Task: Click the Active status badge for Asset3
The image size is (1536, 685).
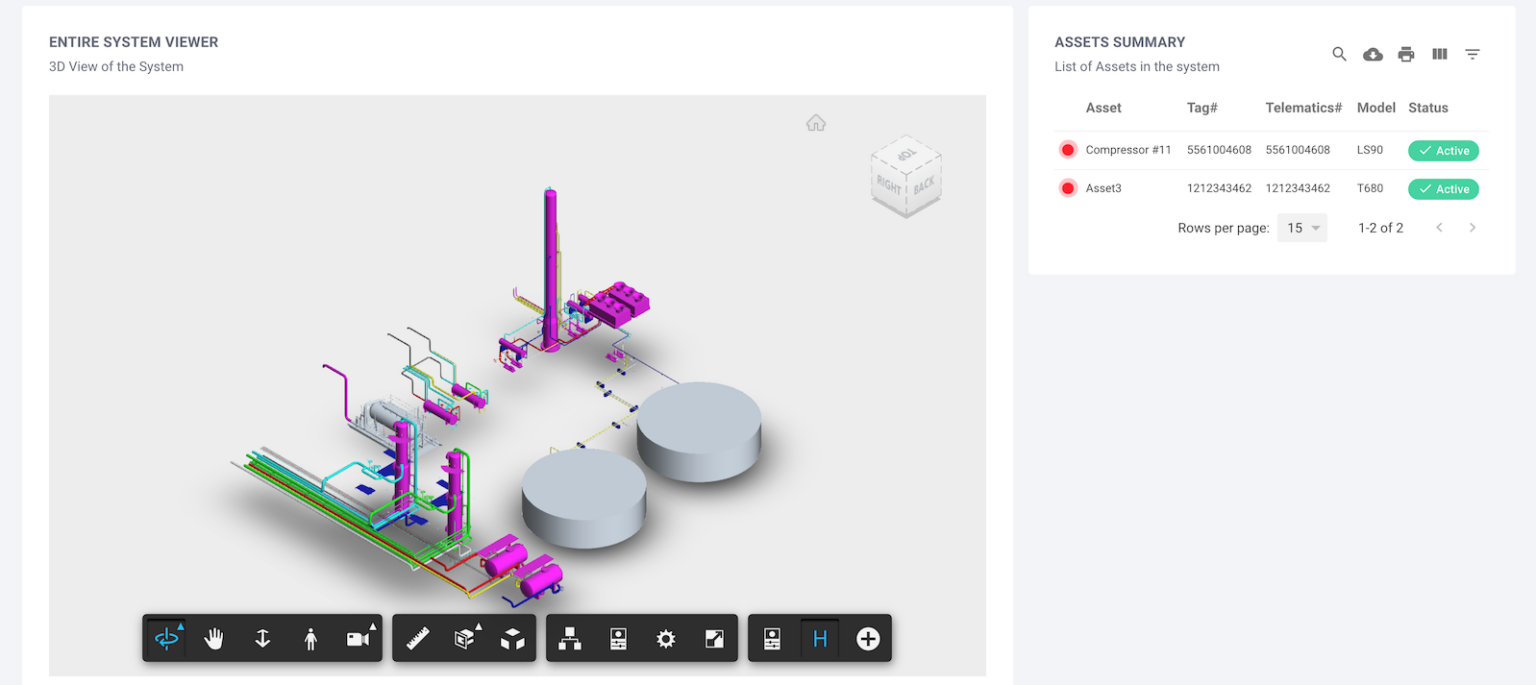Action: [1443, 188]
